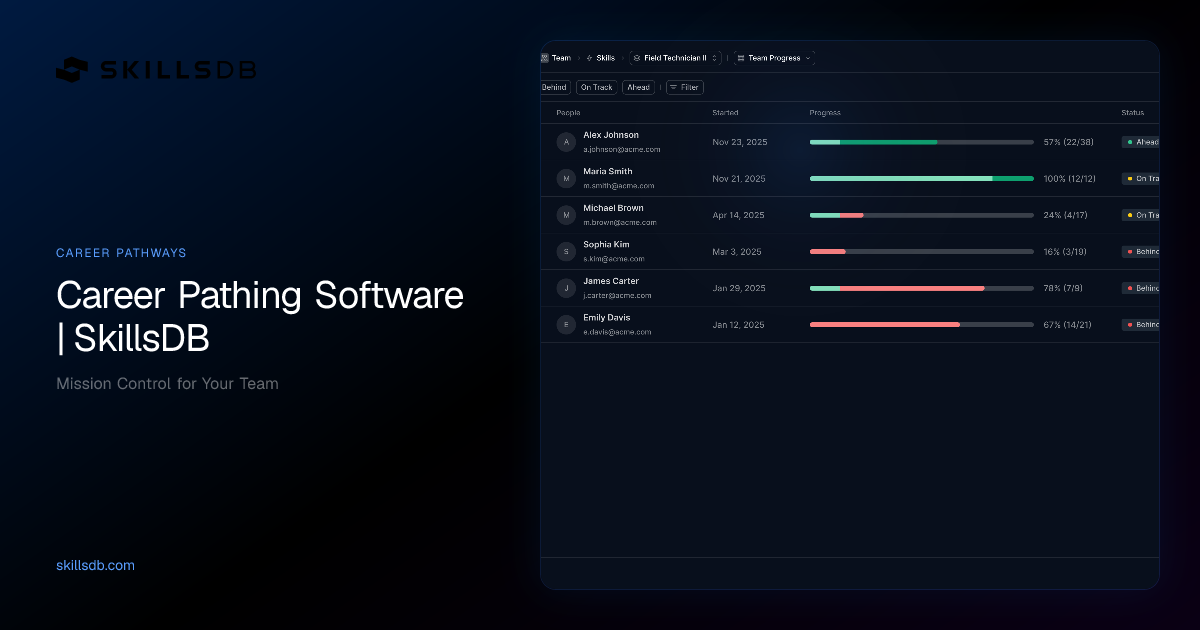
Task: Click Michael Brown's progress bar
Action: coord(921,215)
